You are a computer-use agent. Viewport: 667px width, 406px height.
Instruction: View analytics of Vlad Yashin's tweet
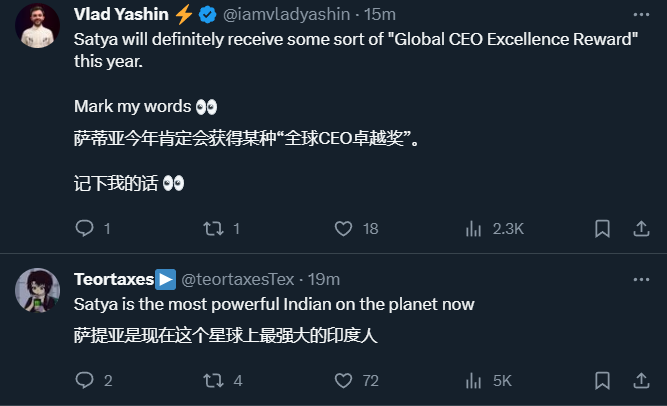474,228
